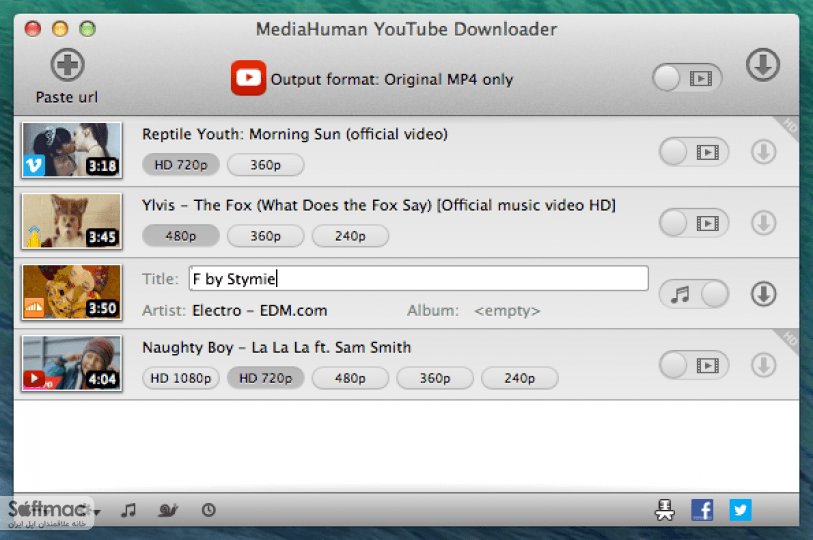This screenshot has height=540, width=813.
Task: Choose 240p for Ylvis The Fox
Action: (x=350, y=236)
